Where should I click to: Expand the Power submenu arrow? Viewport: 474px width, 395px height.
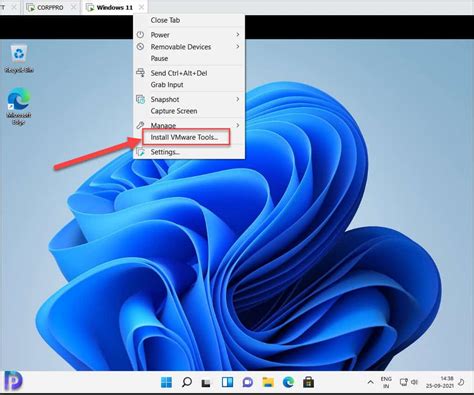pos(238,35)
